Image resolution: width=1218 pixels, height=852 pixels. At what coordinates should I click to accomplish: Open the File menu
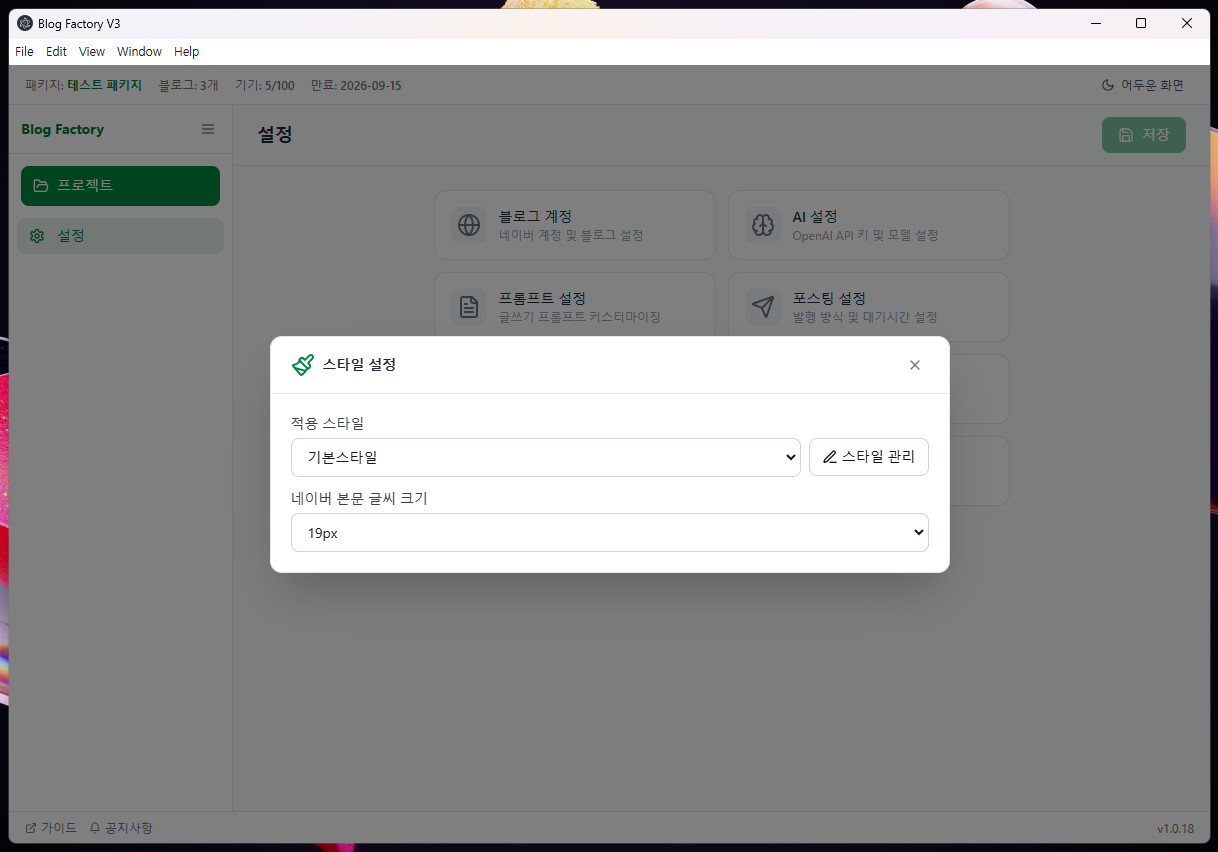coord(24,52)
